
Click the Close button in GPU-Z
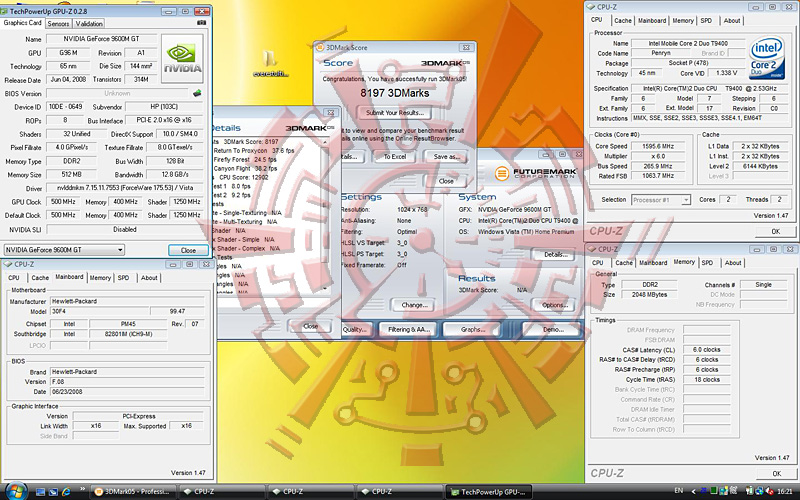pyautogui.click(x=188, y=250)
